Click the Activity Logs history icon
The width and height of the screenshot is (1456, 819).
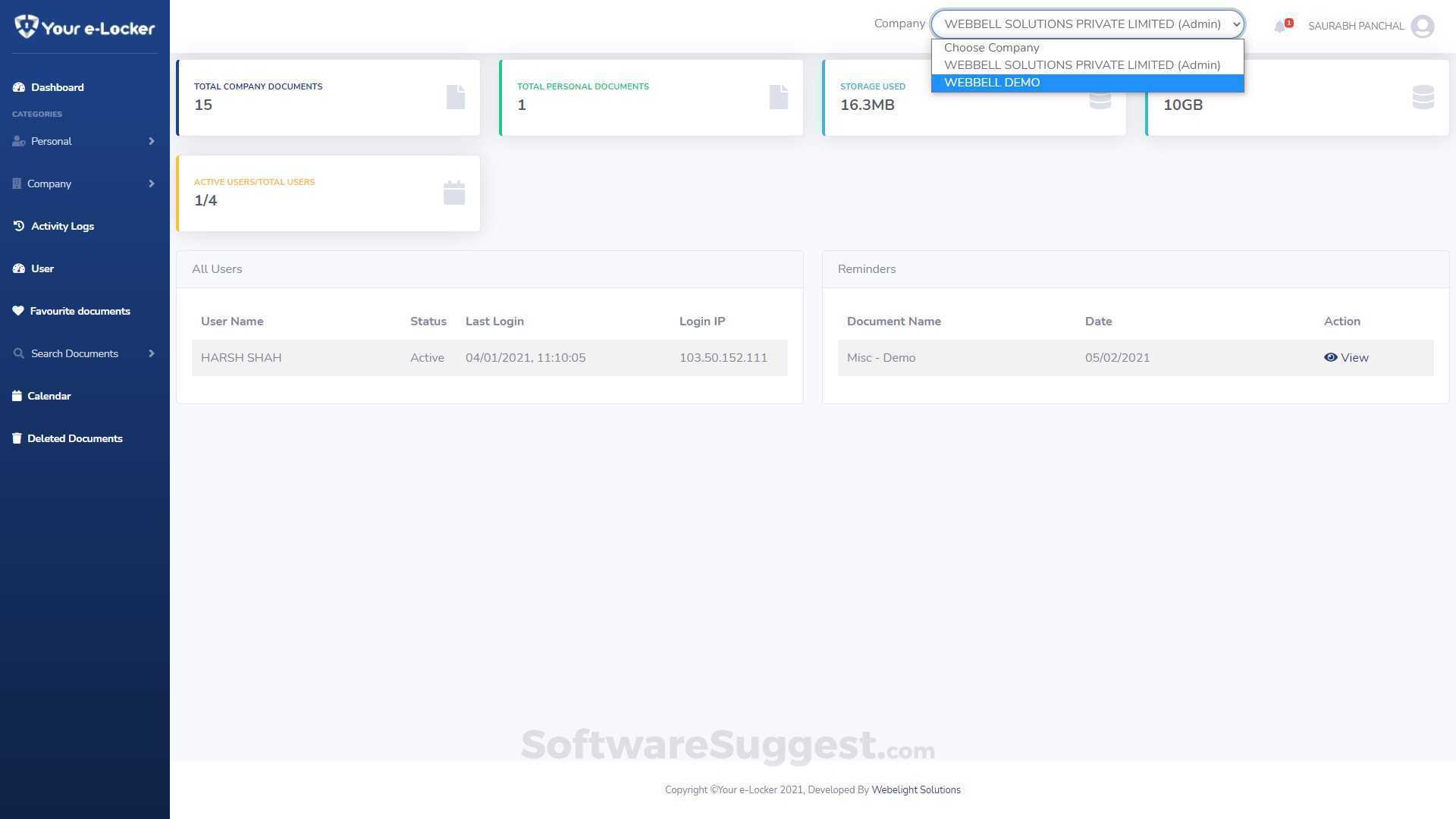19,226
